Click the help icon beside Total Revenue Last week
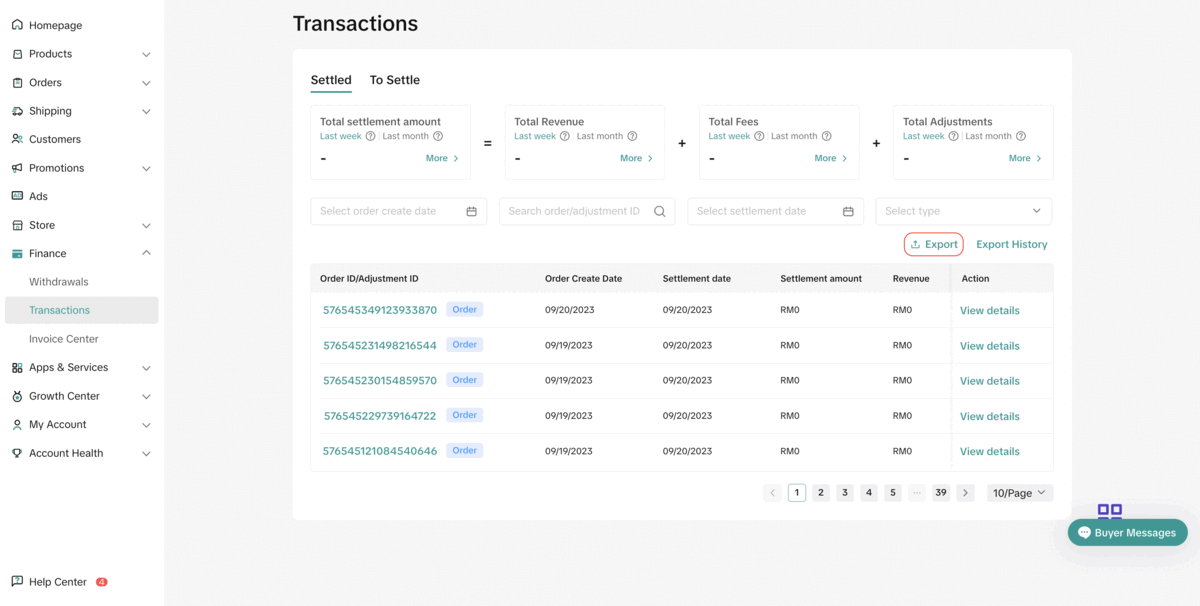The image size is (1200, 606). pos(565,136)
